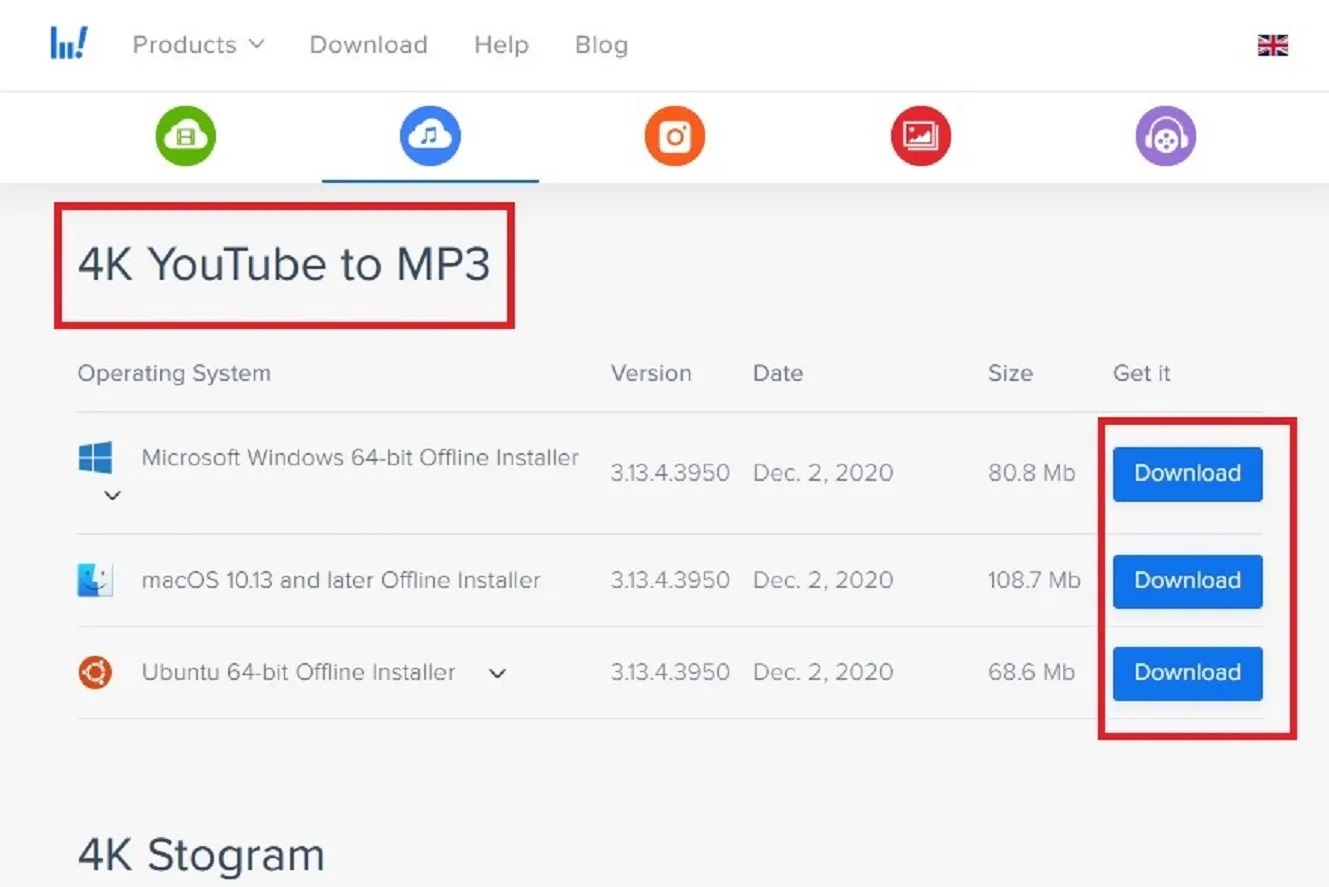This screenshot has height=887, width=1329.
Task: Click the 4K Download logo
Action: (x=68, y=44)
